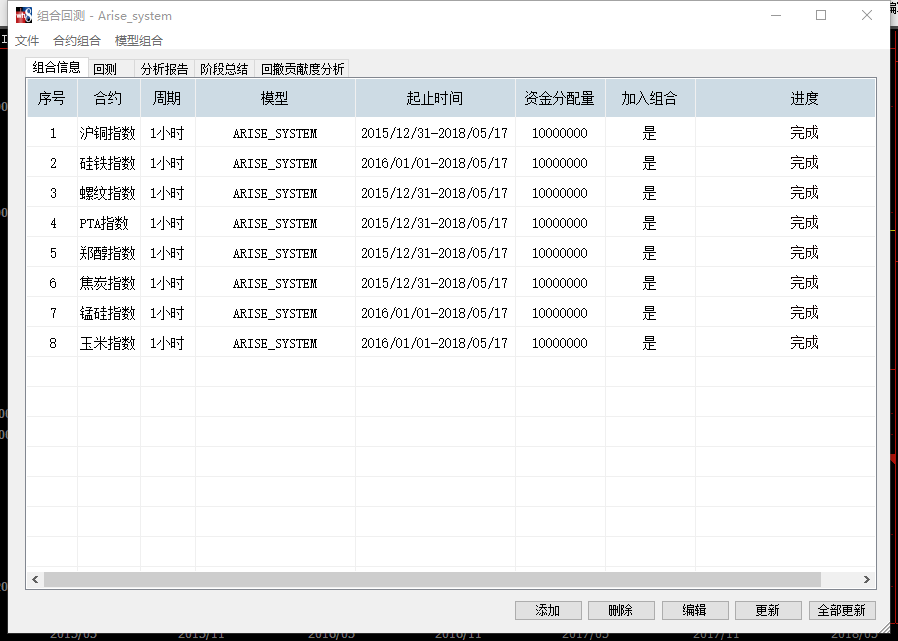Image resolution: width=898 pixels, height=641 pixels.
Task: Click the Arise_system app icon in title bar
Action: pyautogui.click(x=24, y=15)
